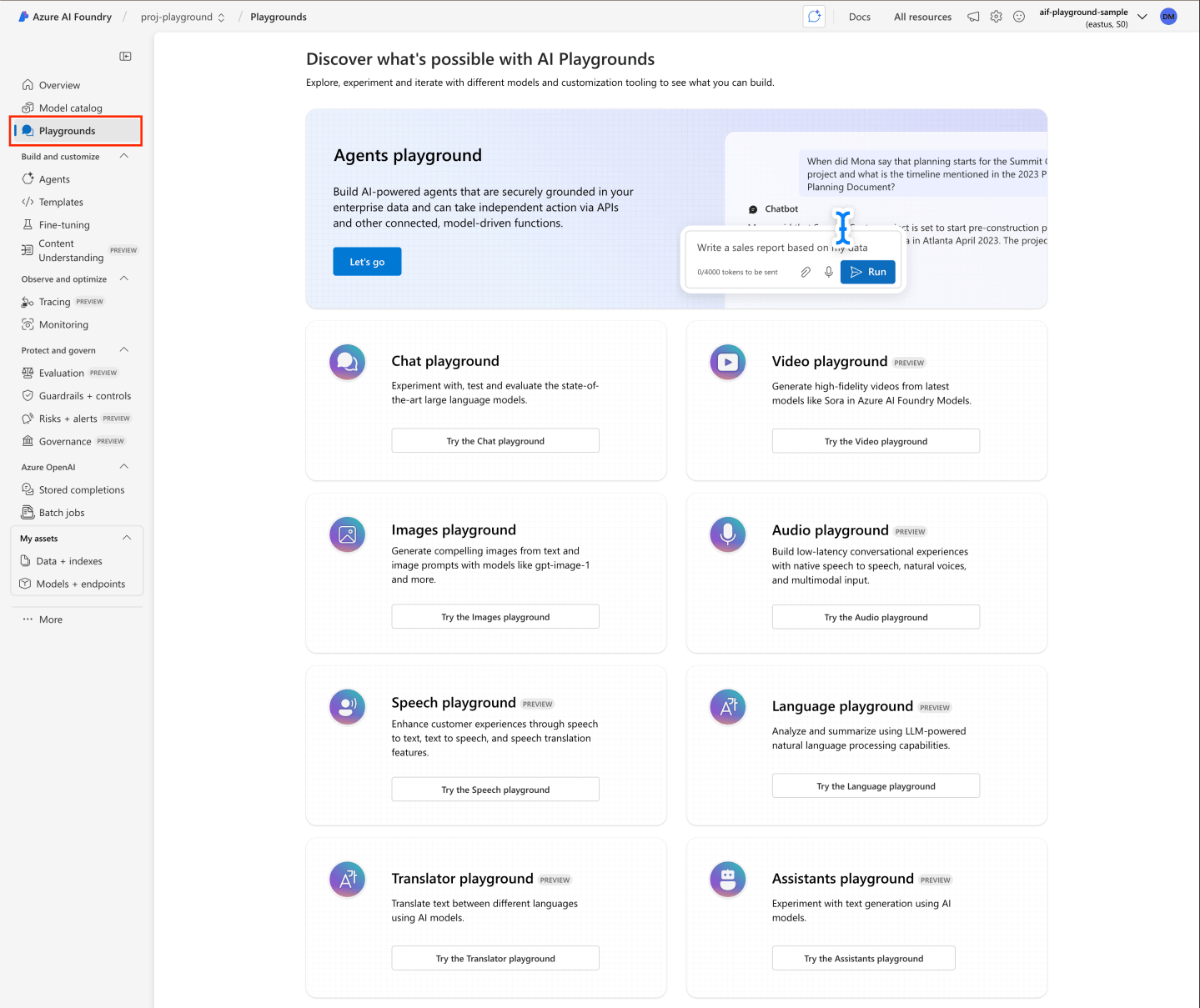Click the Speech playground card icon
This screenshot has width=1200, height=1008.
[x=348, y=707]
